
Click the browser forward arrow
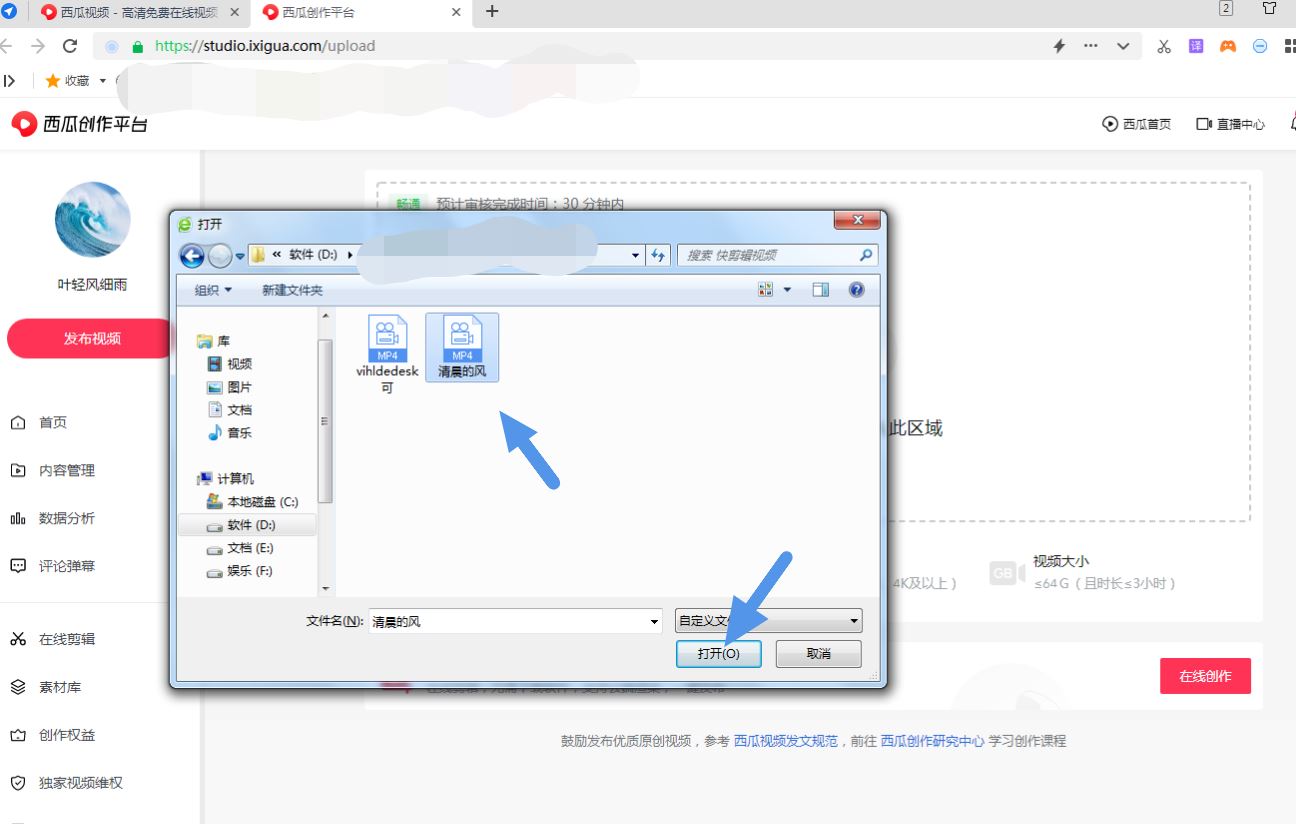pyautogui.click(x=38, y=46)
